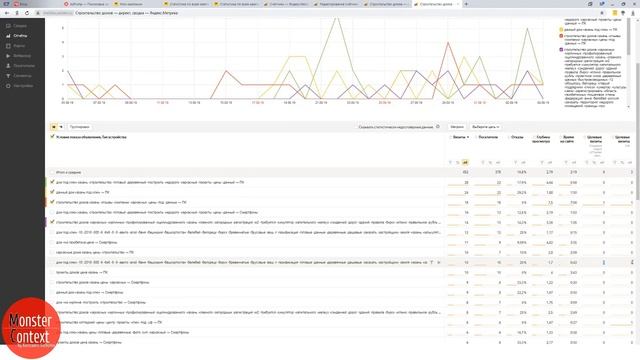Switch to the first Строительство домов browser tab
The width and height of the screenshot is (640, 360).
(387, 4)
